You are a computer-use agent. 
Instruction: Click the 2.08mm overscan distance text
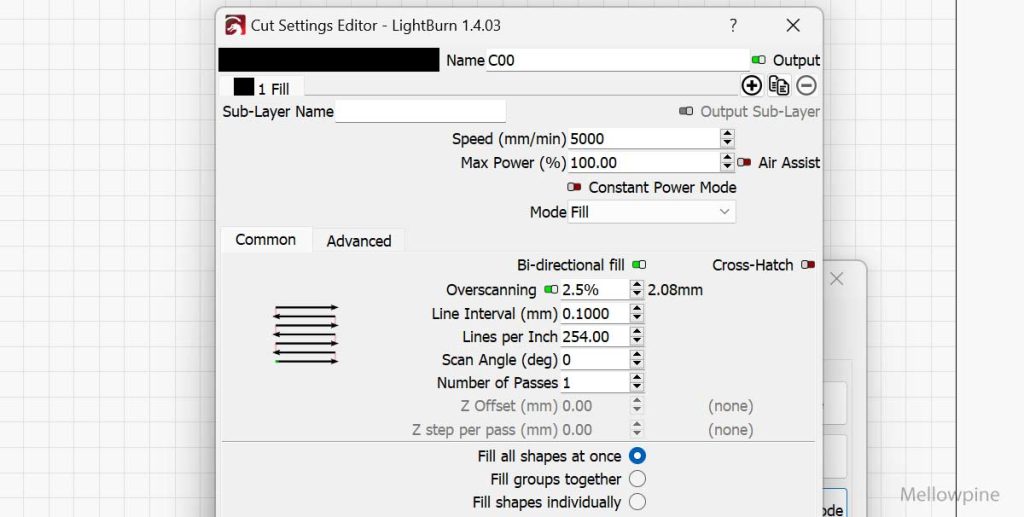[x=675, y=290]
